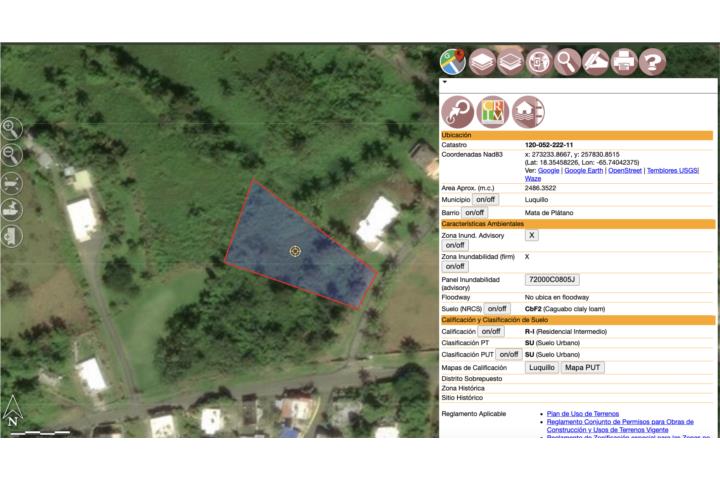
Task: Click the center crosshair marker on parcel
Action: coord(295,250)
